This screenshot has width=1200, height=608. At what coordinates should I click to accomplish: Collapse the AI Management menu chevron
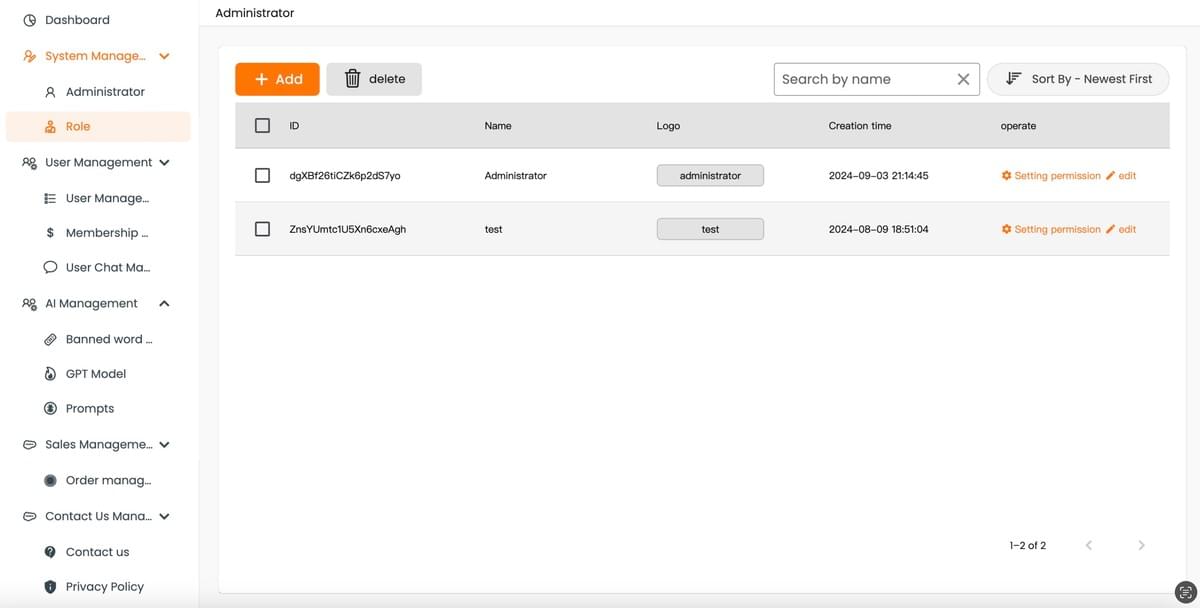164,303
